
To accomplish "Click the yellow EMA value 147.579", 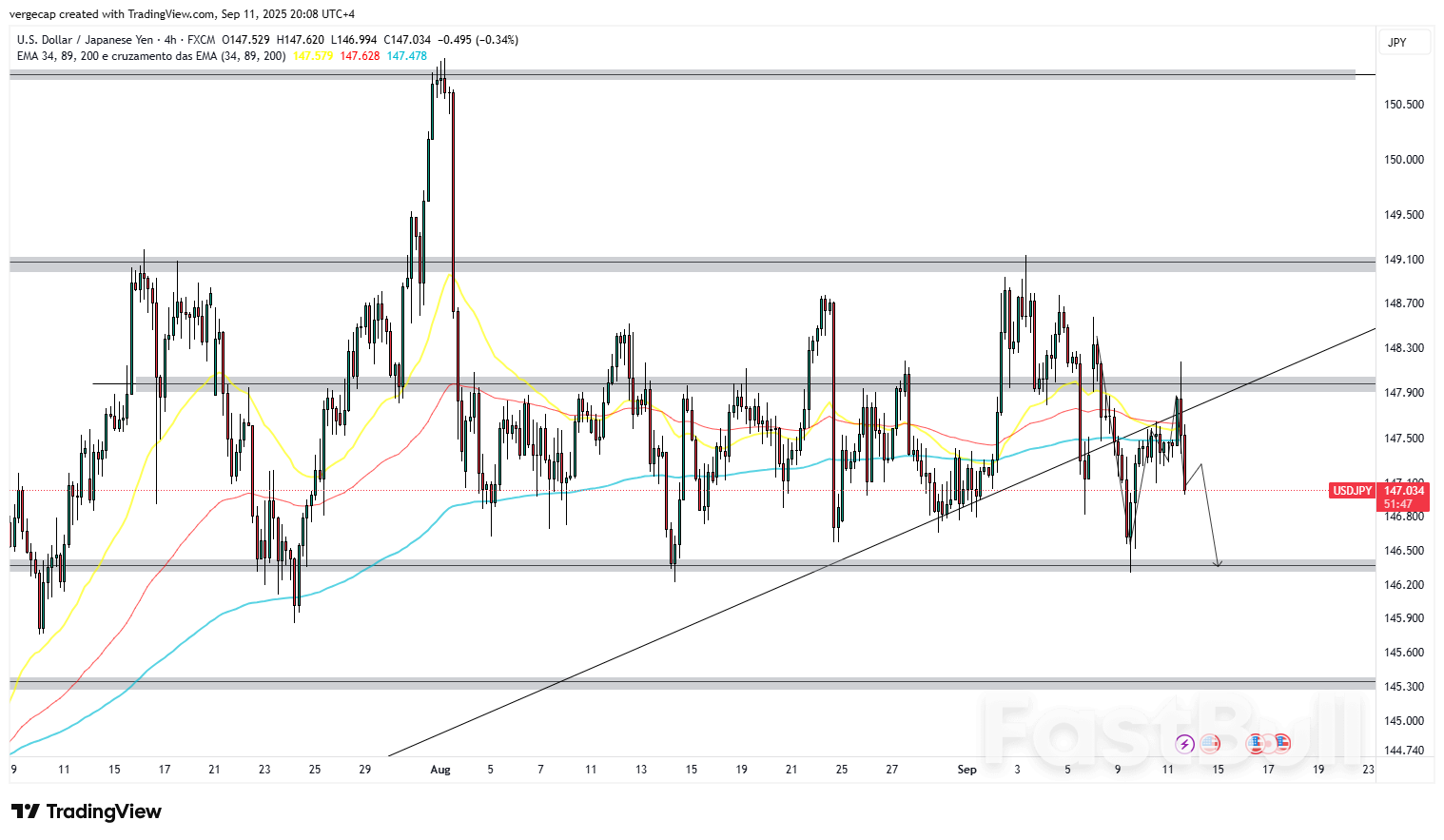I will click(313, 56).
